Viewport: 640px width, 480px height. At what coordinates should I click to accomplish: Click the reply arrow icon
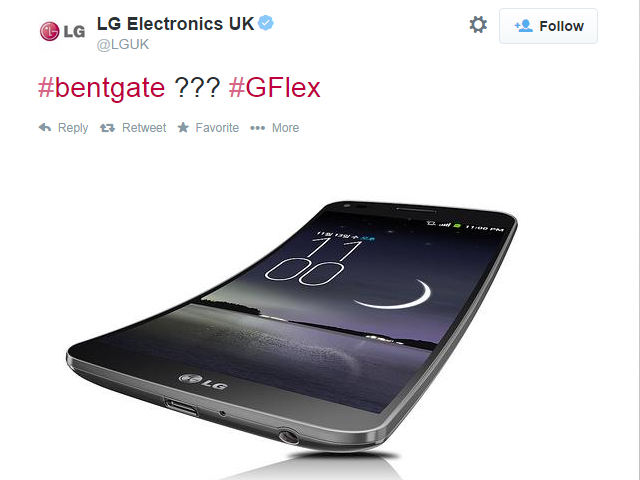pyautogui.click(x=45, y=128)
